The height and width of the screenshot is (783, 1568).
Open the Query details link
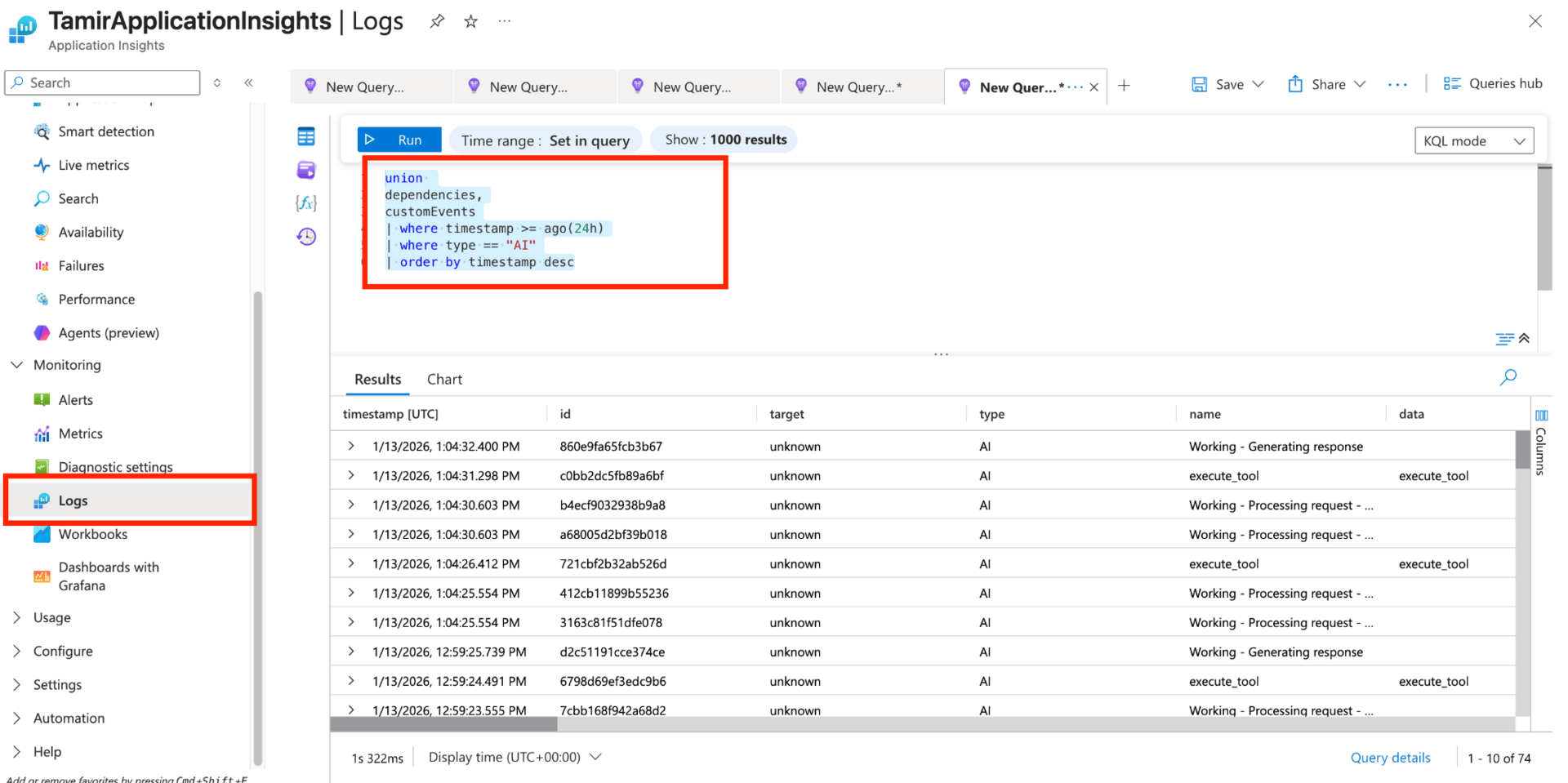click(1390, 758)
